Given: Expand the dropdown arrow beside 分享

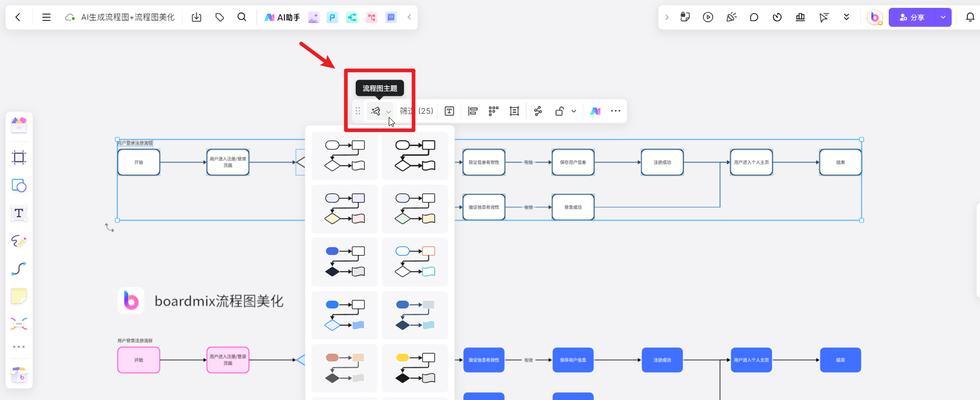Looking at the screenshot, I should point(943,17).
